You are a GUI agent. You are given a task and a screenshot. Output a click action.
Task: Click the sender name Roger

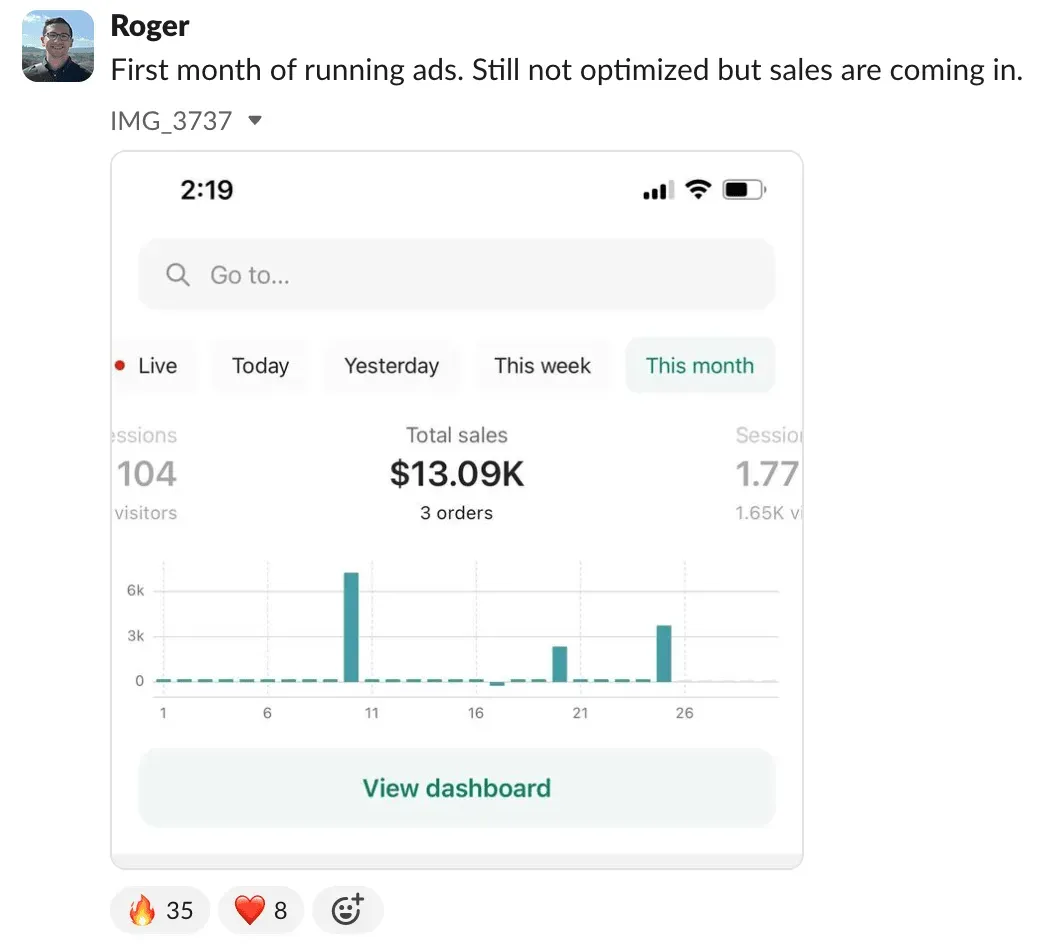149,26
